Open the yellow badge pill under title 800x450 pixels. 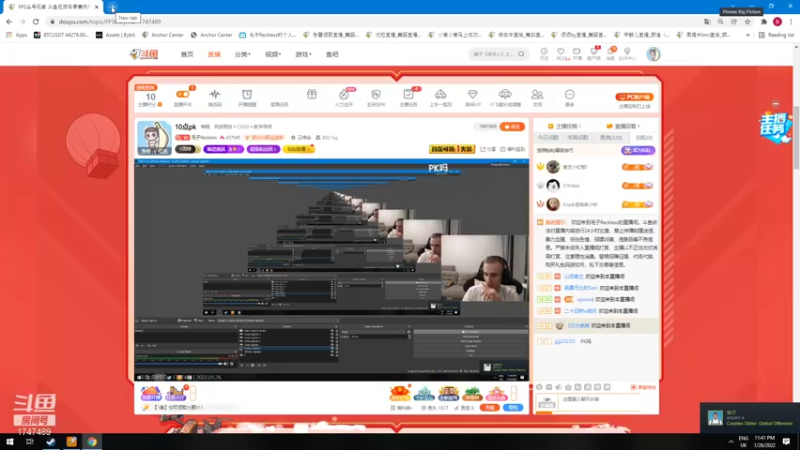299,149
